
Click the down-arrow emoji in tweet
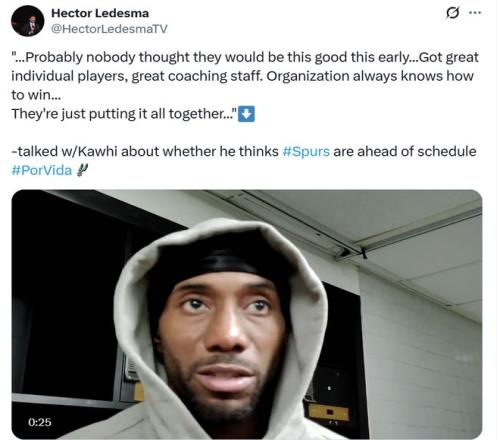pyautogui.click(x=246, y=114)
